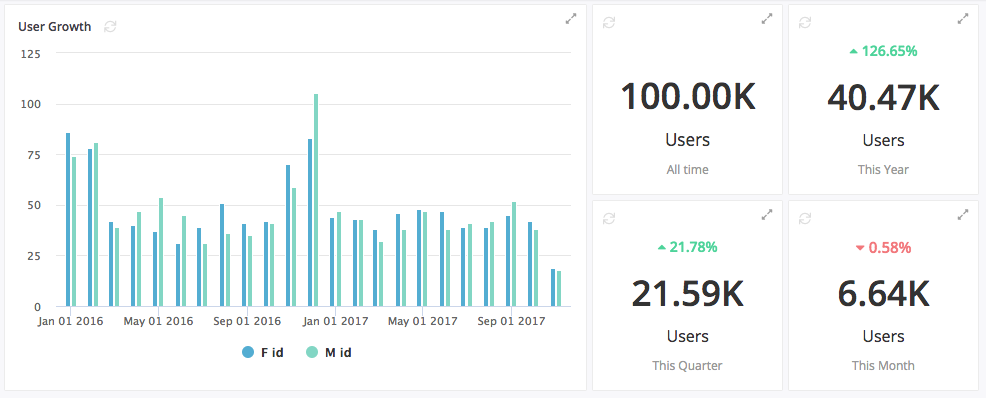Refresh the User Growth chart
The width and height of the screenshot is (986, 398).
[x=110, y=26]
